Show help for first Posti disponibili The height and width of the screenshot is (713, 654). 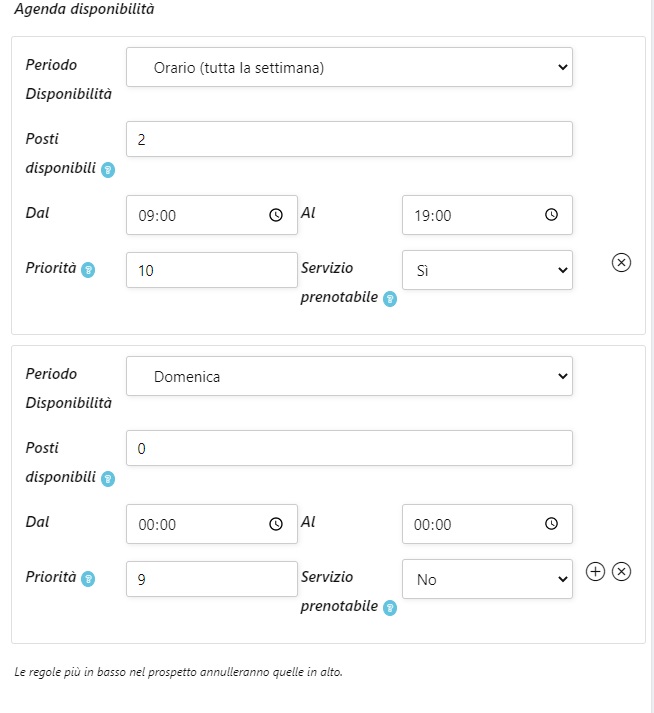(x=108, y=170)
